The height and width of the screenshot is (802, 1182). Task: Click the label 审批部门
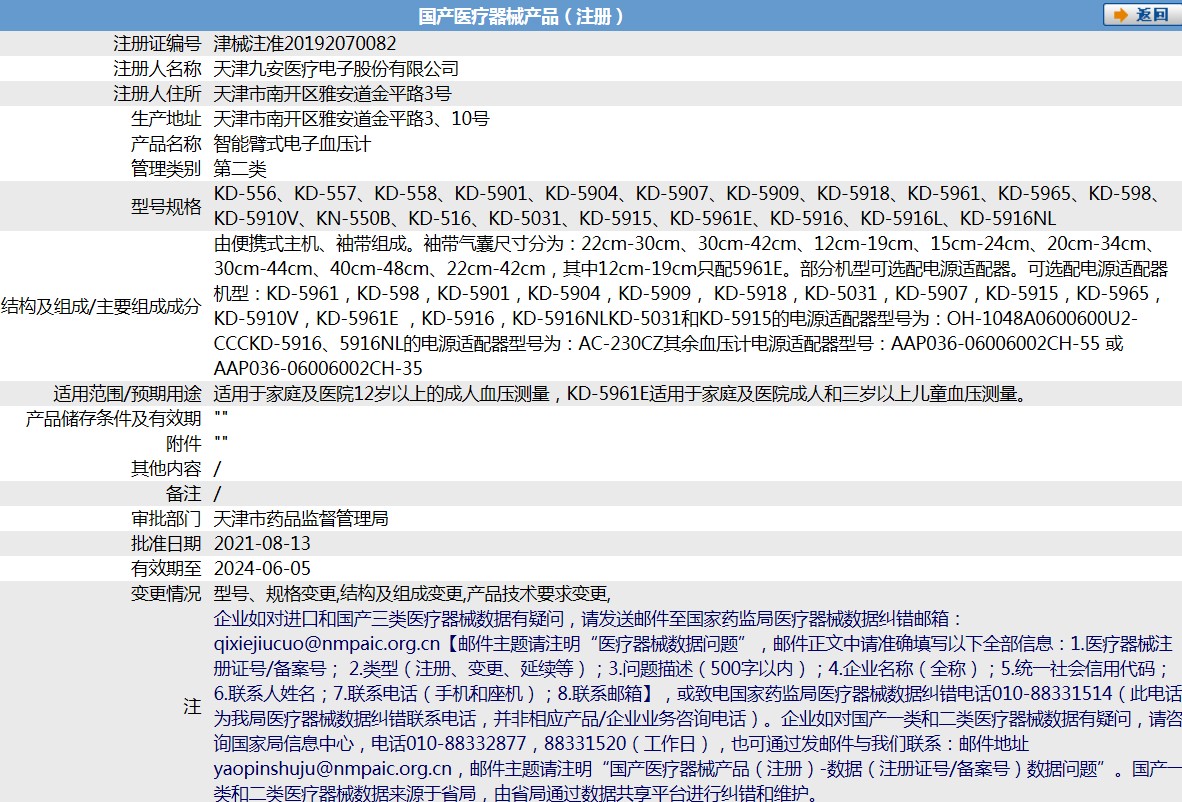[166, 518]
